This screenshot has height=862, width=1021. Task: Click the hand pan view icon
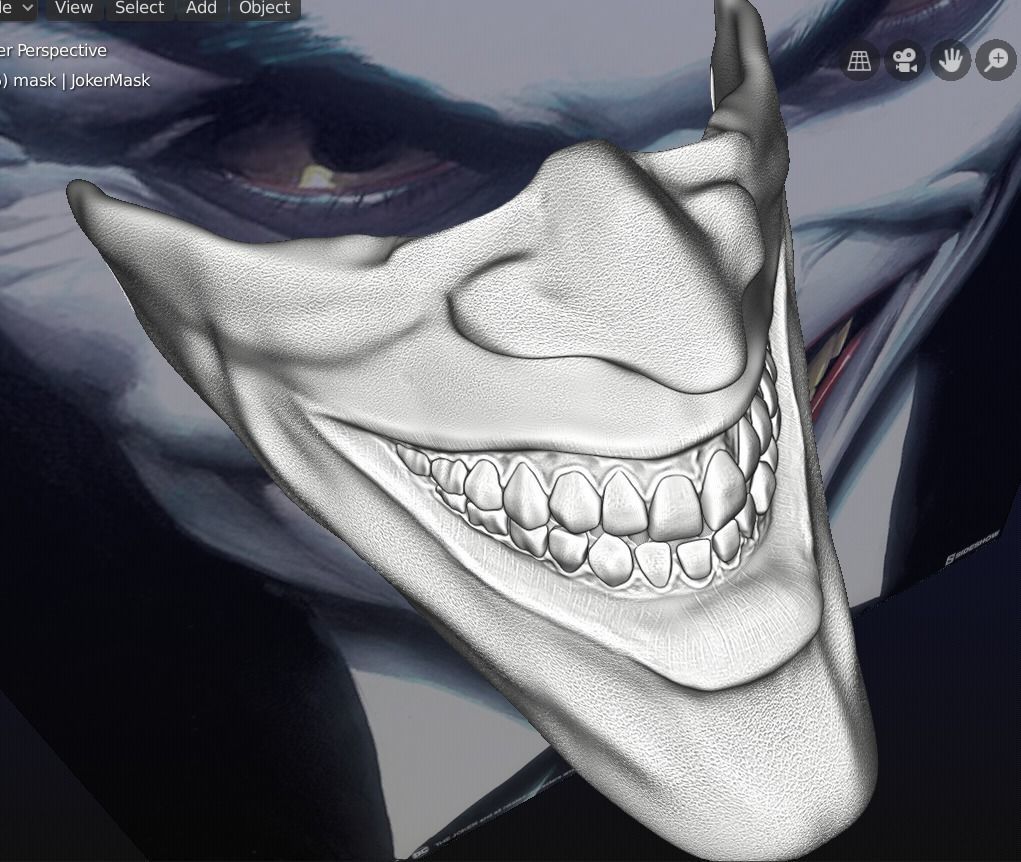(x=951, y=61)
